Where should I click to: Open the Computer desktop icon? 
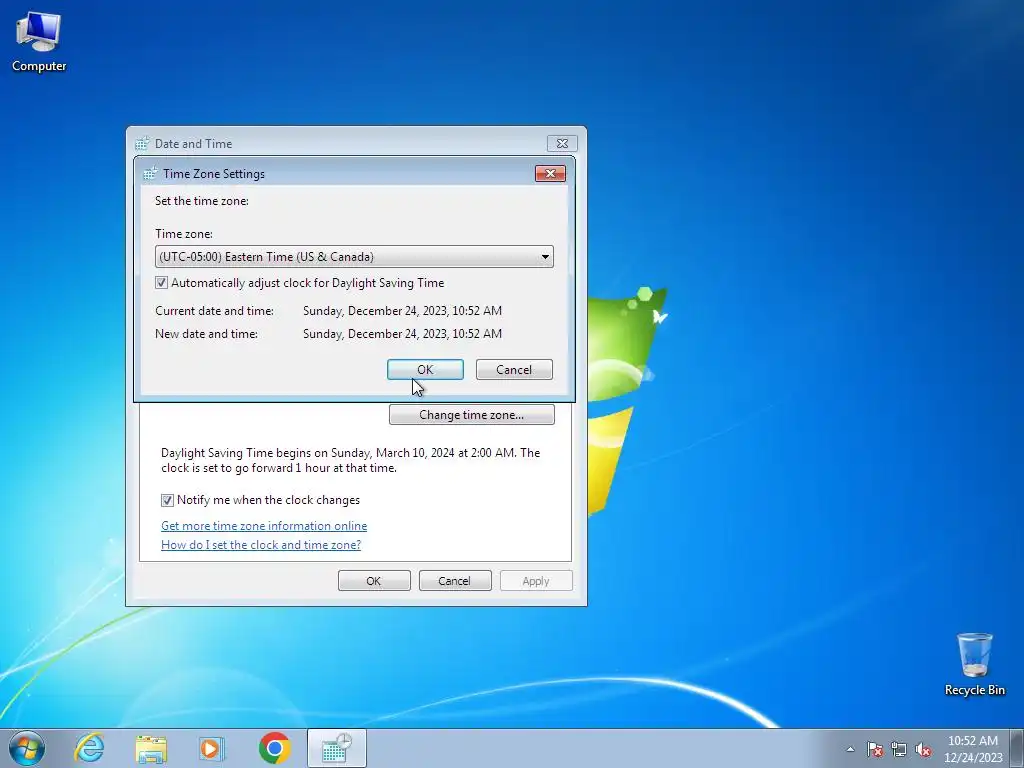(39, 42)
